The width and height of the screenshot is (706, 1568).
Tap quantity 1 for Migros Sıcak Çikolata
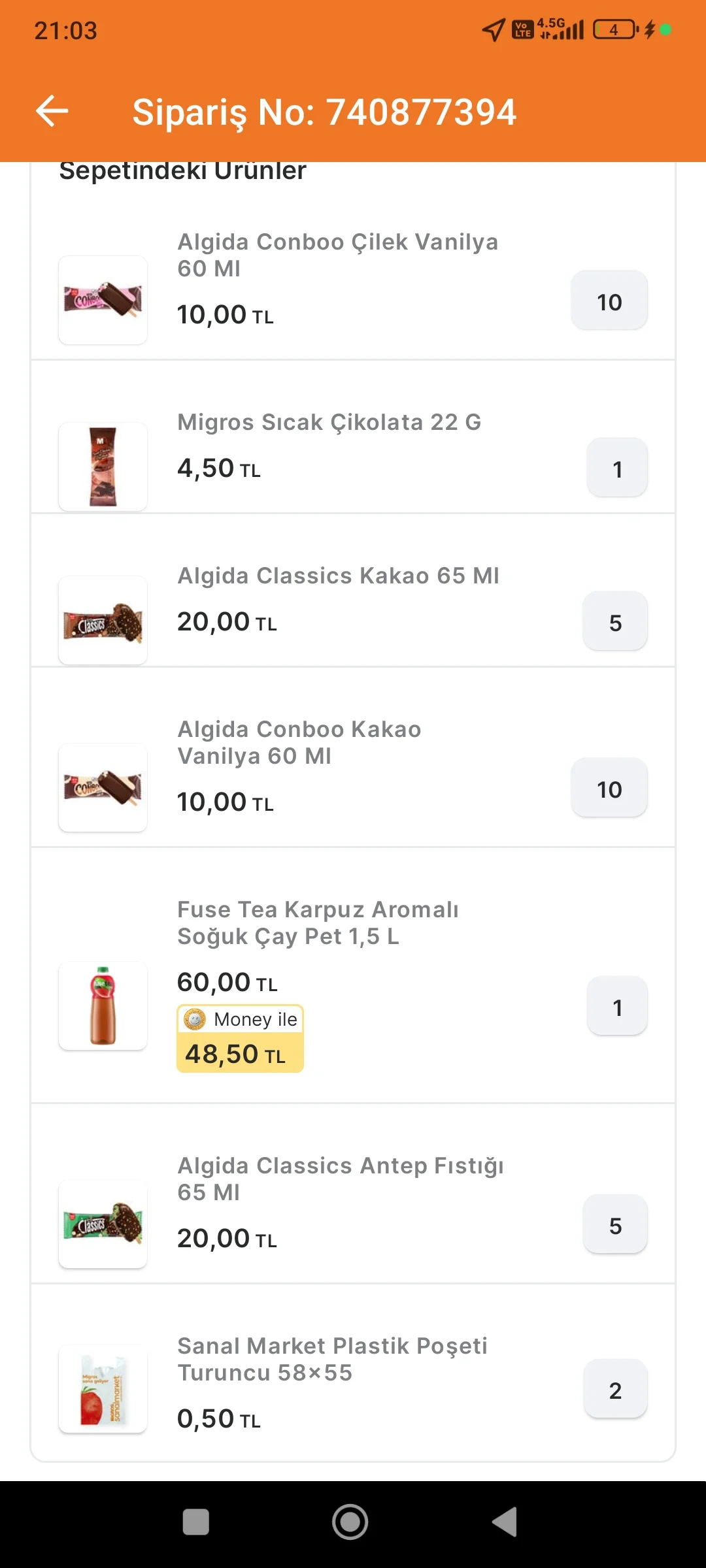(617, 468)
